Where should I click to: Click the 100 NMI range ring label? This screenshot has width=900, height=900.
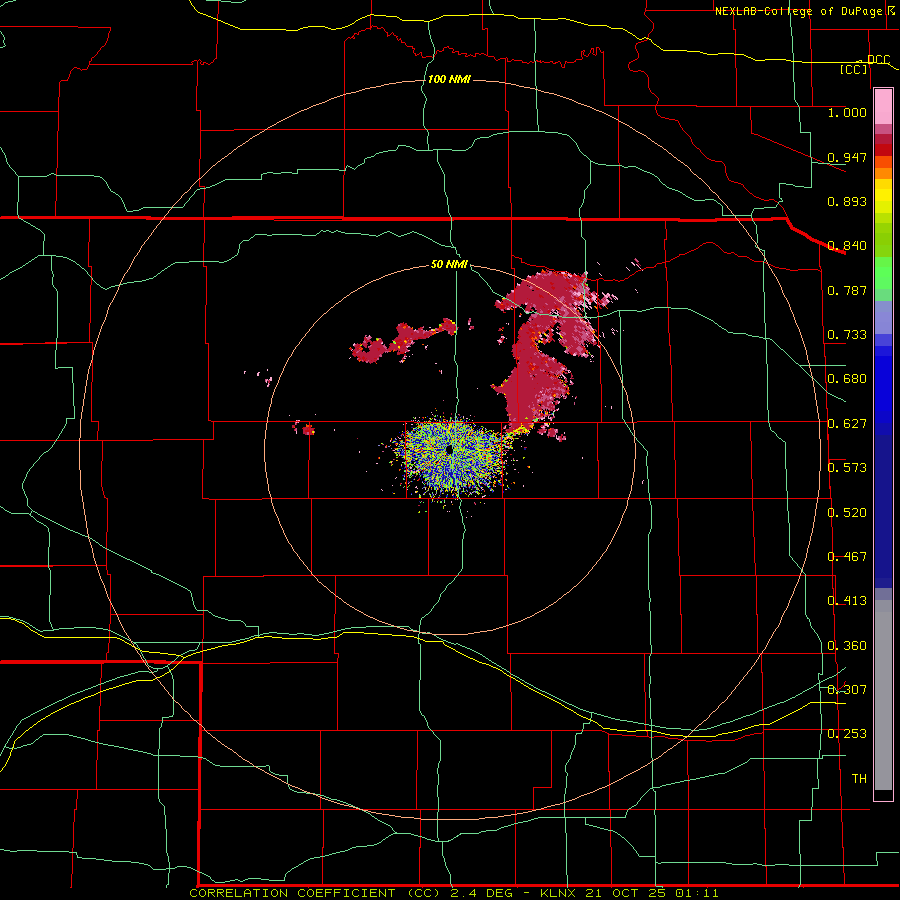coord(449,79)
